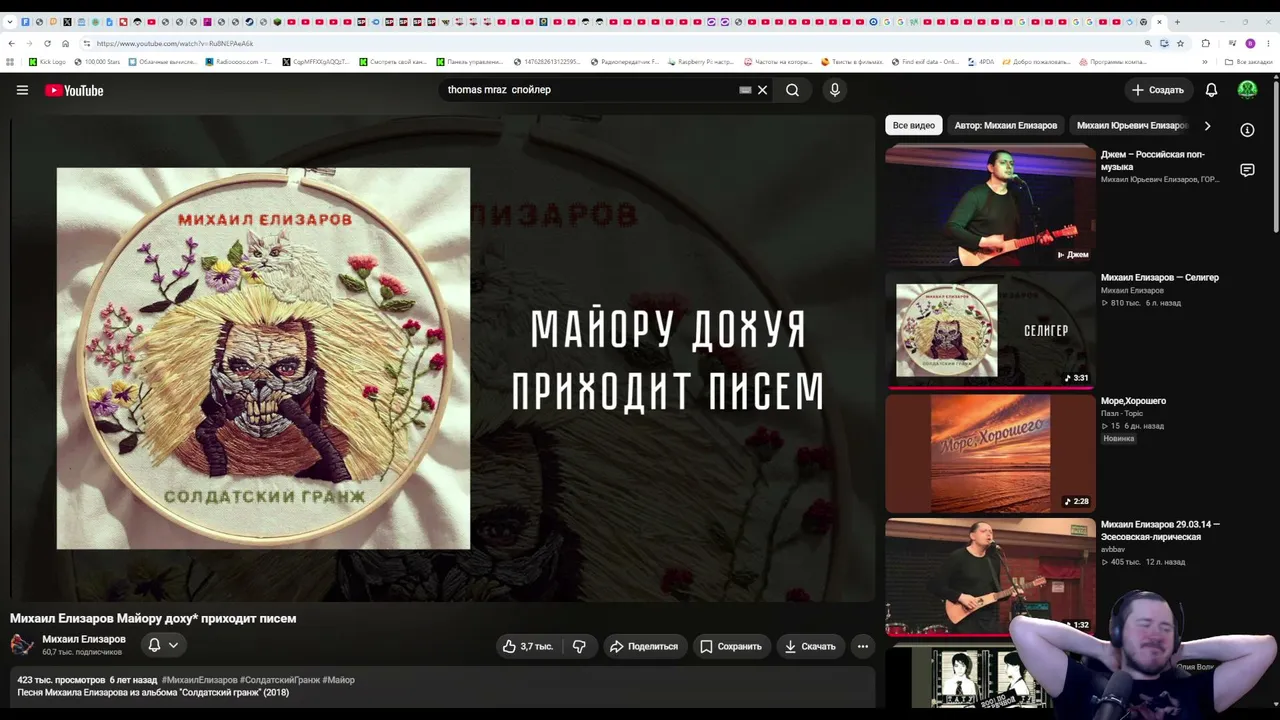Select the Все видео chip
The height and width of the screenshot is (720, 1280).
(914, 126)
